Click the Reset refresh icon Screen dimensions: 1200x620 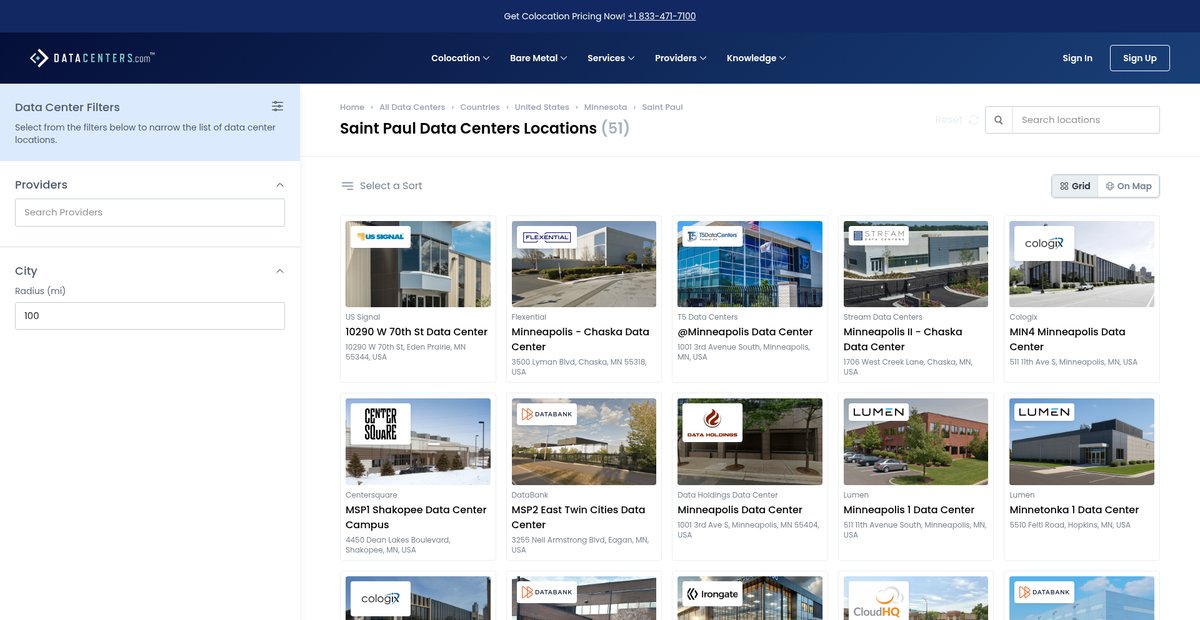tap(974, 120)
